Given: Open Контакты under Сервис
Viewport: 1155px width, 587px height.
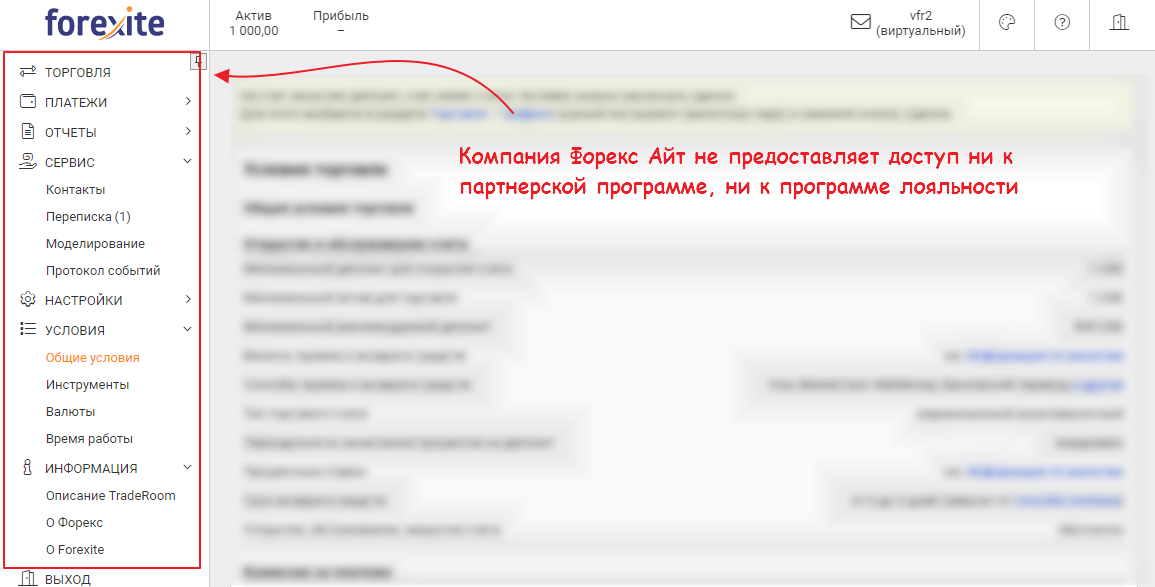Looking at the screenshot, I should coord(75,189).
